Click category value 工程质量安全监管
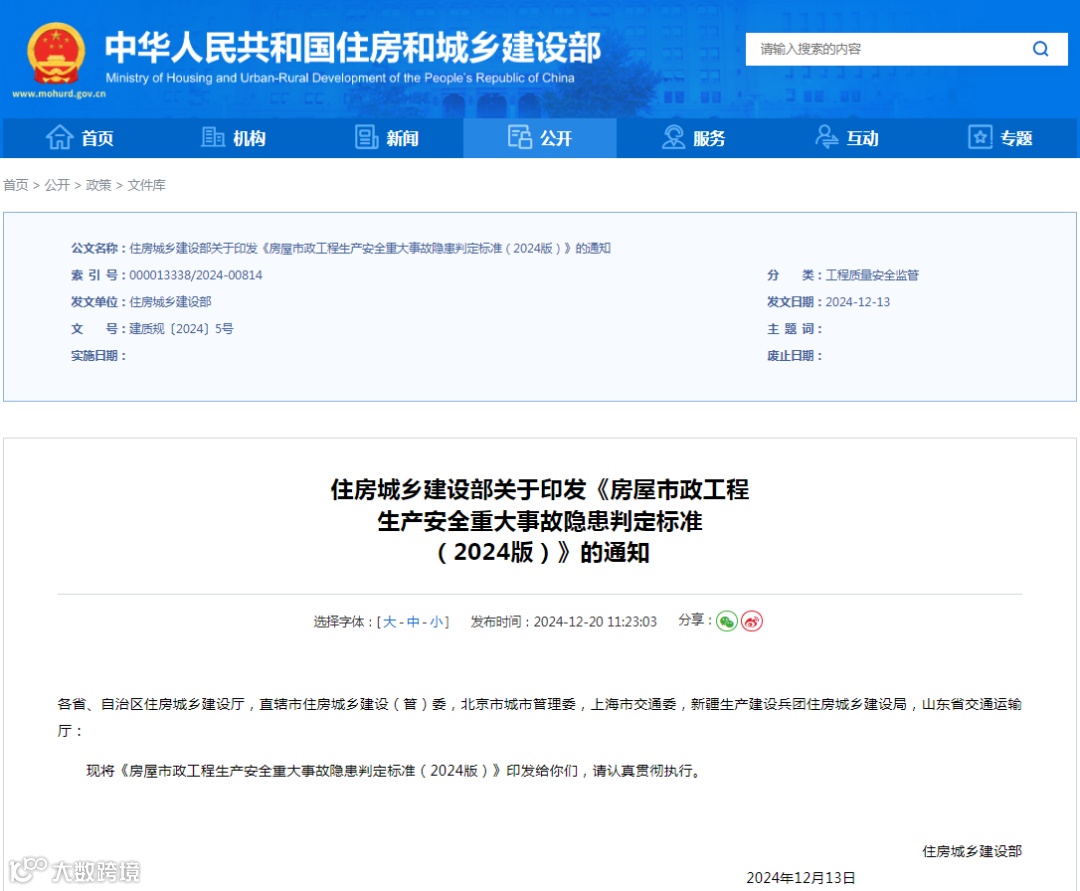Screen dimensions: 1080x891 (x=872, y=275)
